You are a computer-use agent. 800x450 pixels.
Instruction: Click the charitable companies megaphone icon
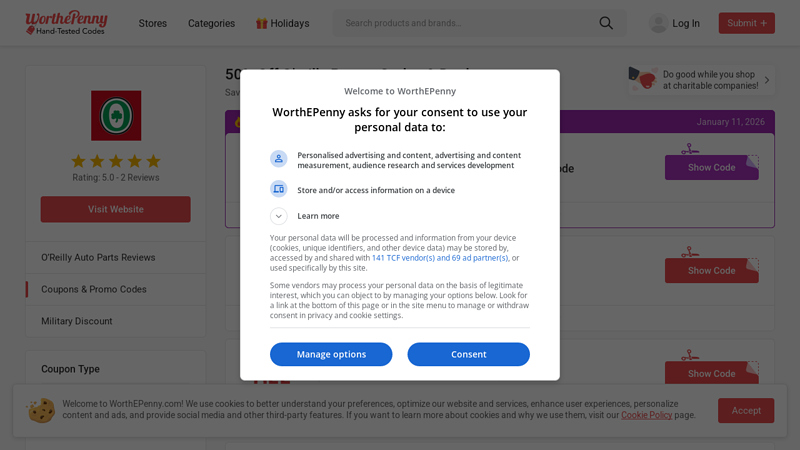pos(643,80)
